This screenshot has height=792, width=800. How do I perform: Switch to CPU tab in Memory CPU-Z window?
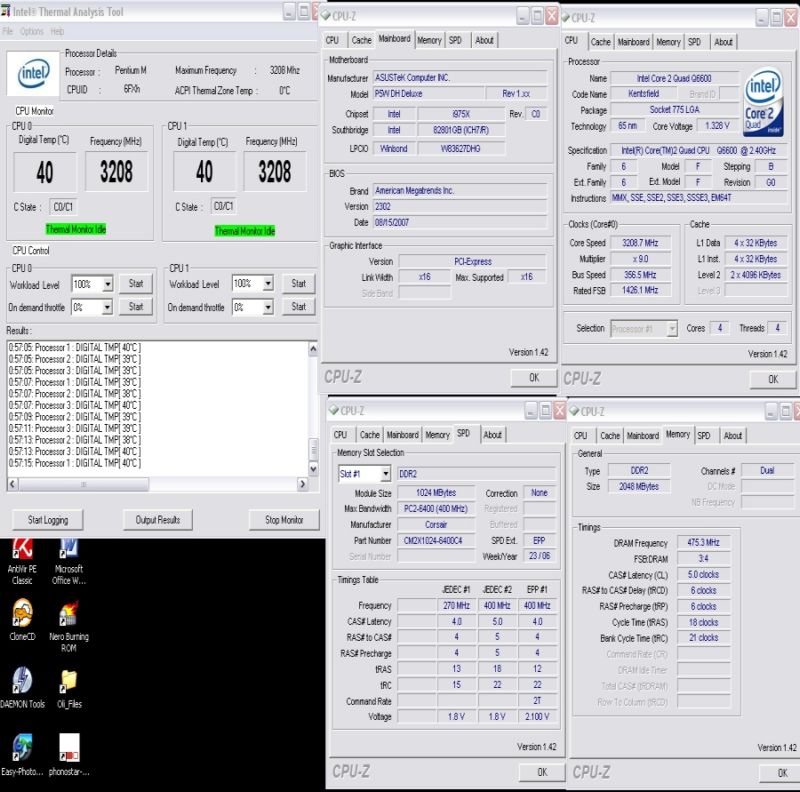click(x=581, y=436)
